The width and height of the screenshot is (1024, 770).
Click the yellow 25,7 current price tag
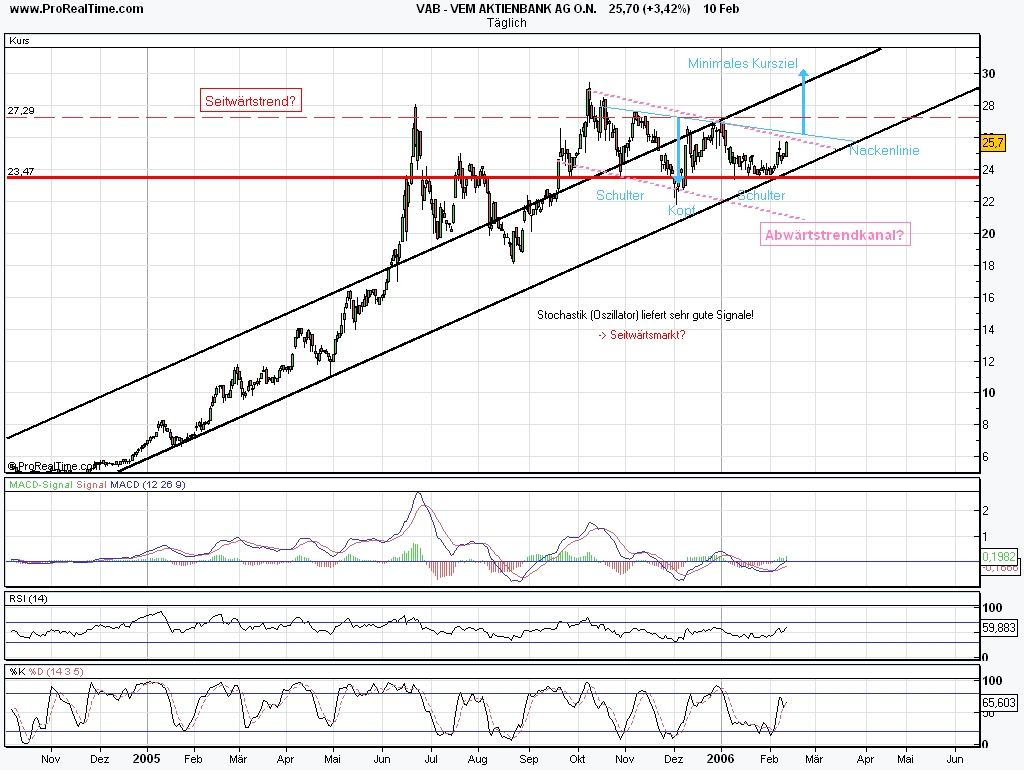[x=992, y=142]
